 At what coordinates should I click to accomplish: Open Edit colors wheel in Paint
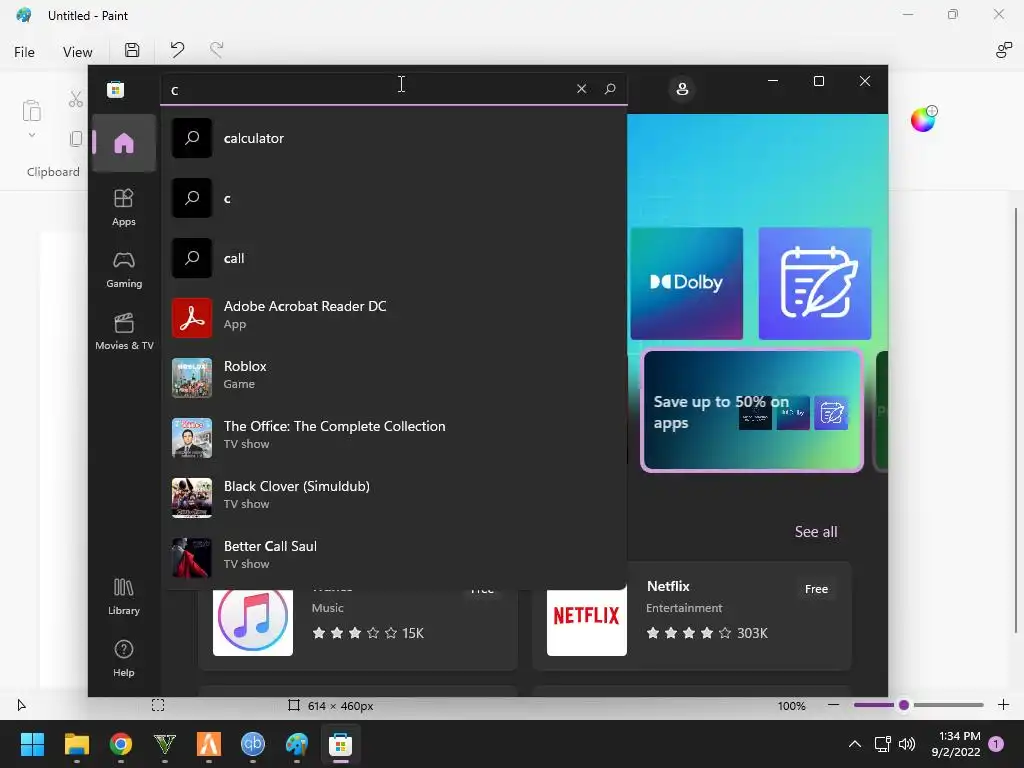coord(923,119)
